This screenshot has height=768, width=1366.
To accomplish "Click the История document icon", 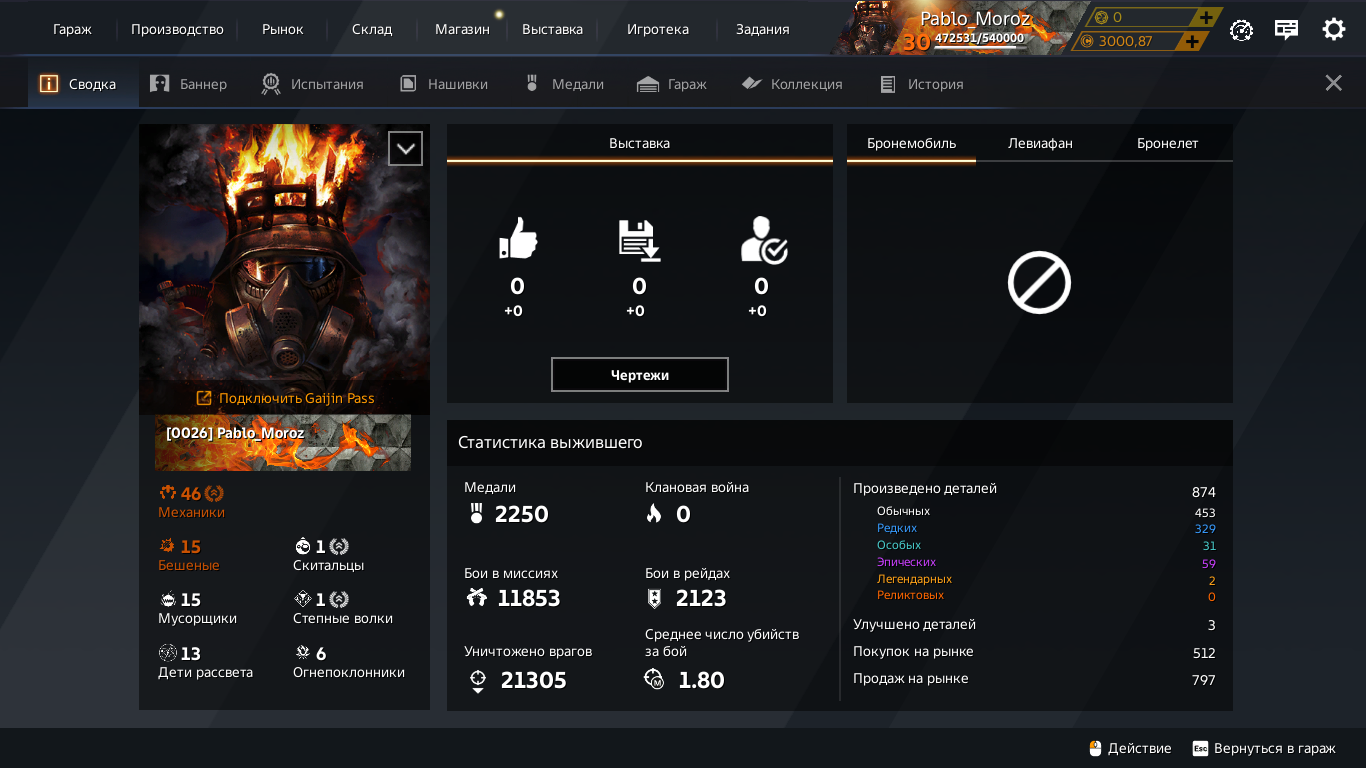I will [888, 84].
